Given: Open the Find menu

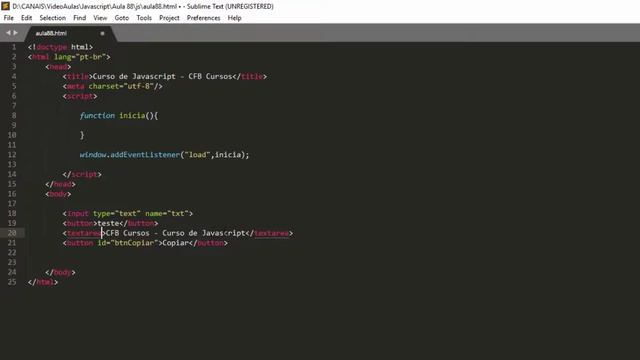Looking at the screenshot, I should point(80,18).
